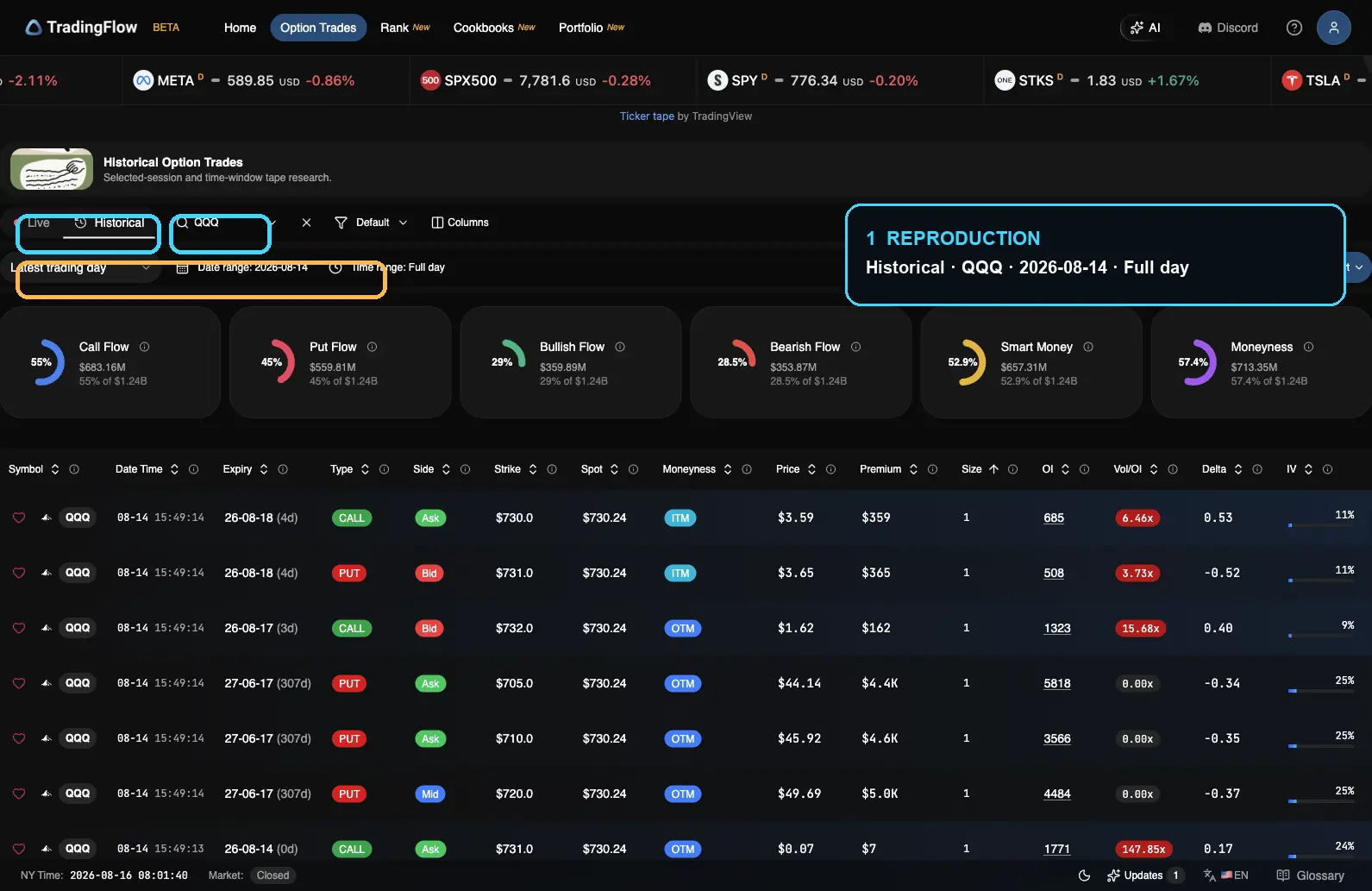Open the Date range picker
This screenshot has height=891, width=1372.
tap(242, 267)
